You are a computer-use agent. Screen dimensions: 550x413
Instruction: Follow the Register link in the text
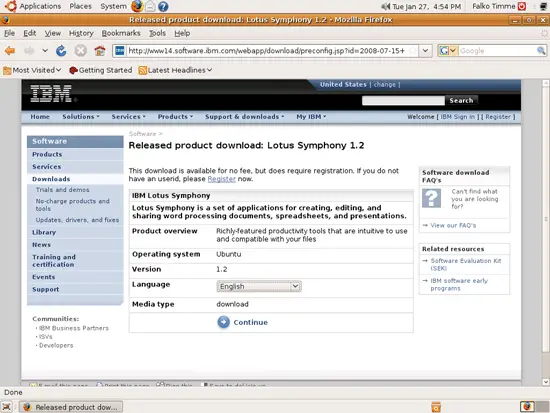tap(221, 179)
